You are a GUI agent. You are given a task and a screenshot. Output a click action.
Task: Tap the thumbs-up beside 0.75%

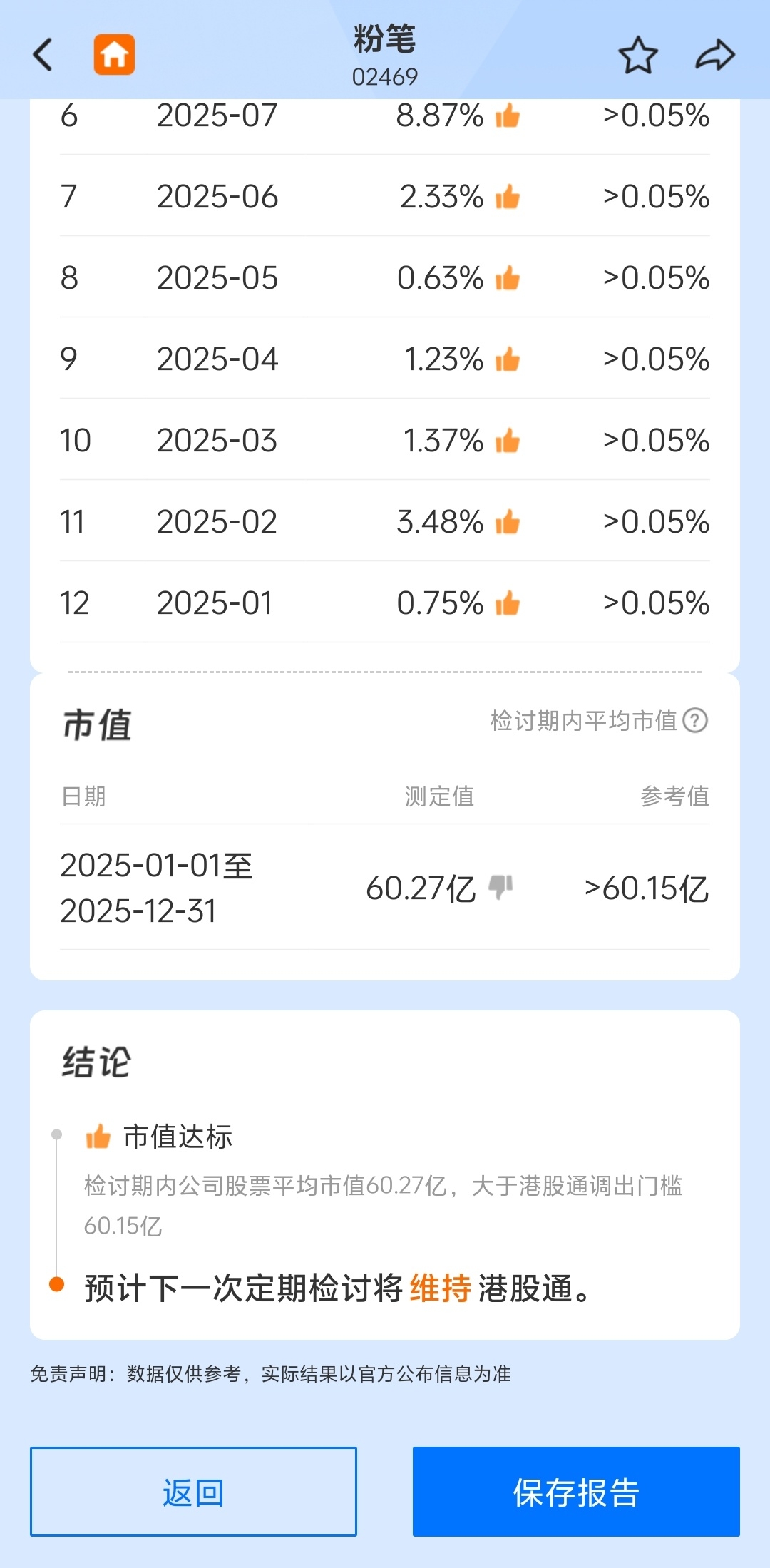[508, 603]
